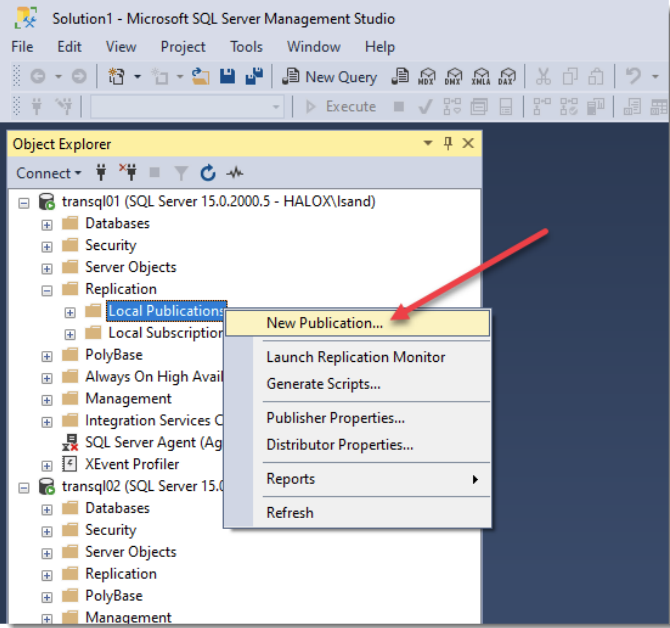Expand Security under transql01

point(47,247)
